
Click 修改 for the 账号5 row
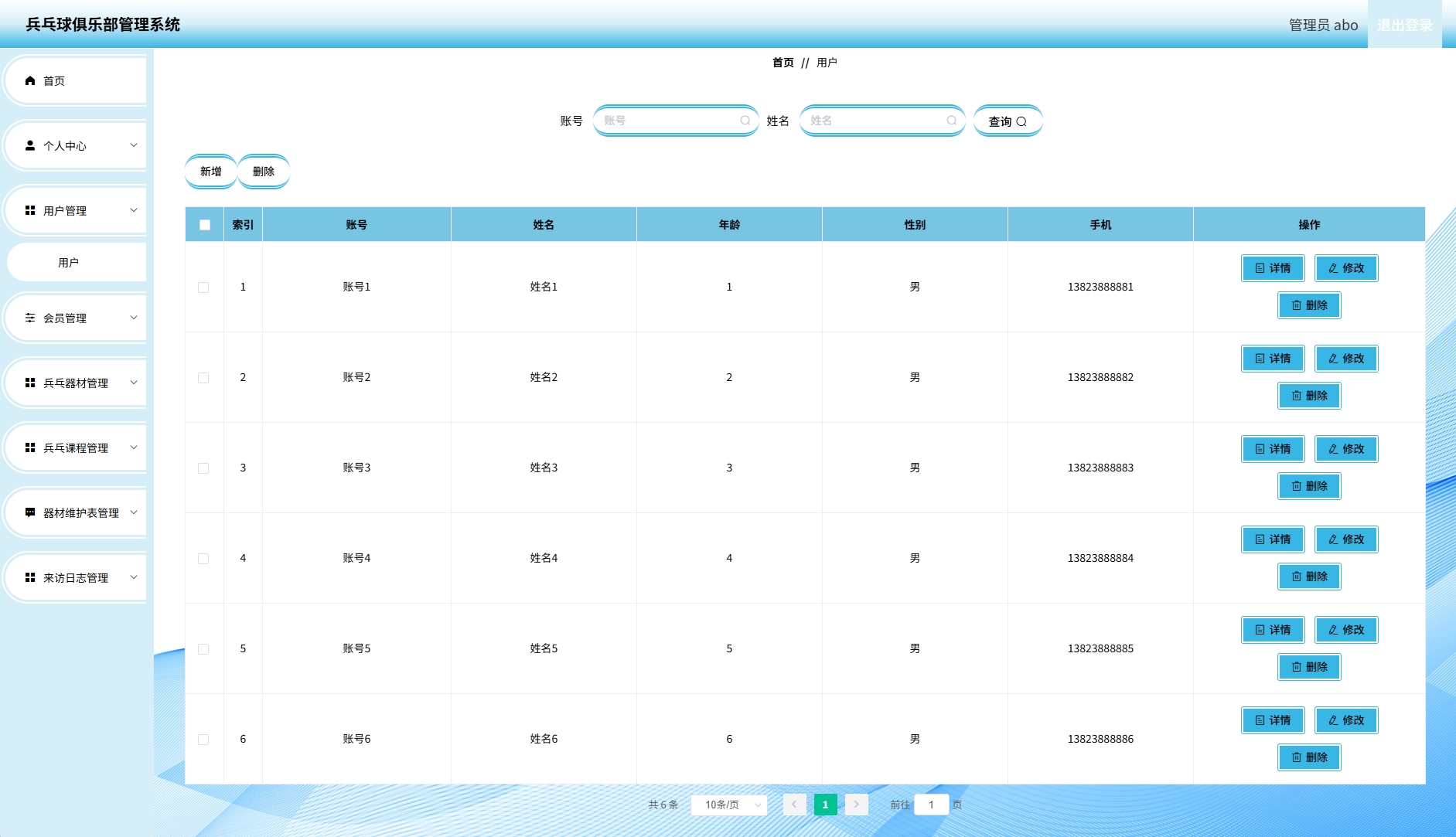pos(1346,630)
